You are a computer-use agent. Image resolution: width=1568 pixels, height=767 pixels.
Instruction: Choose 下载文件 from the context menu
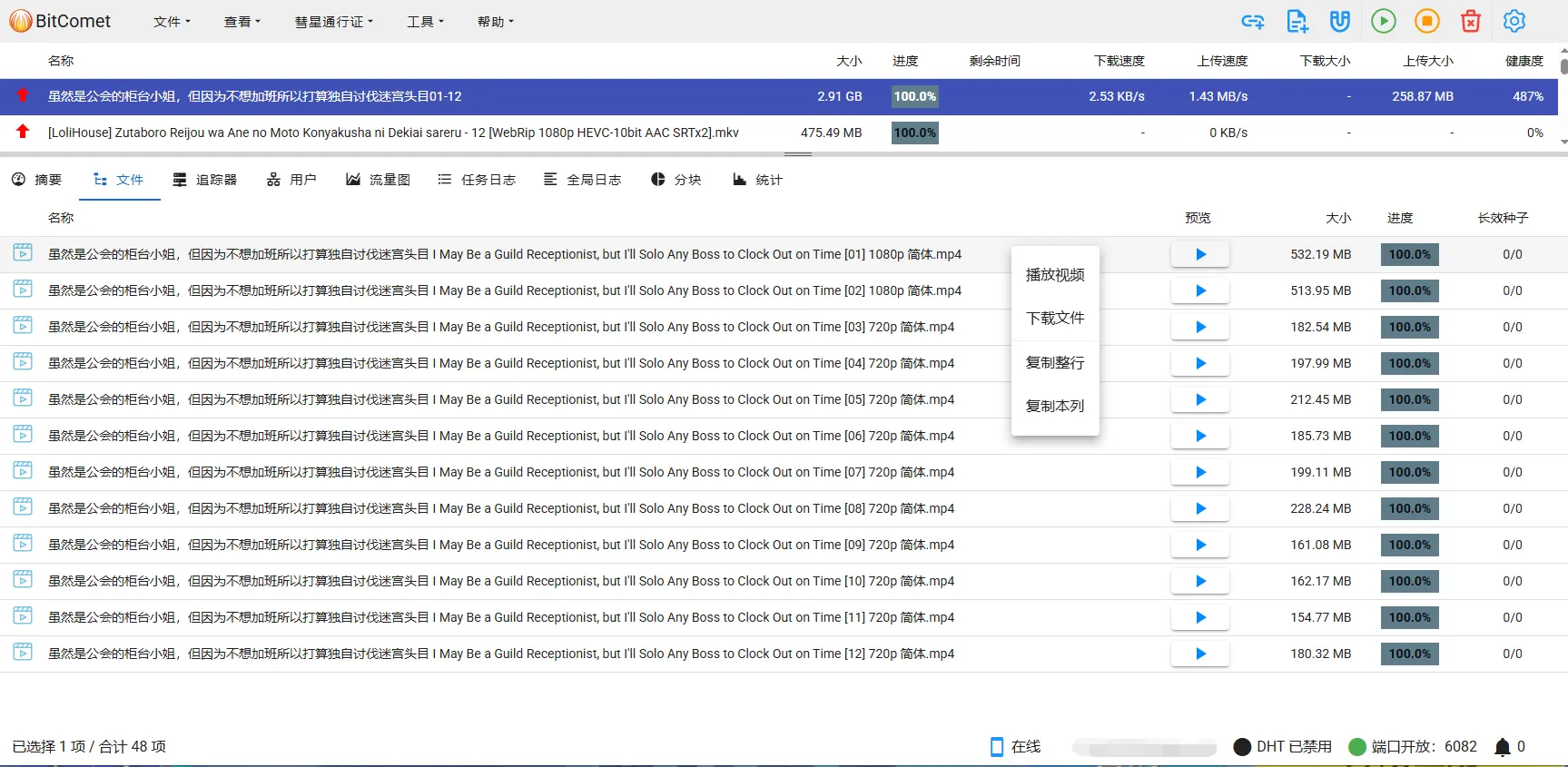(1055, 319)
